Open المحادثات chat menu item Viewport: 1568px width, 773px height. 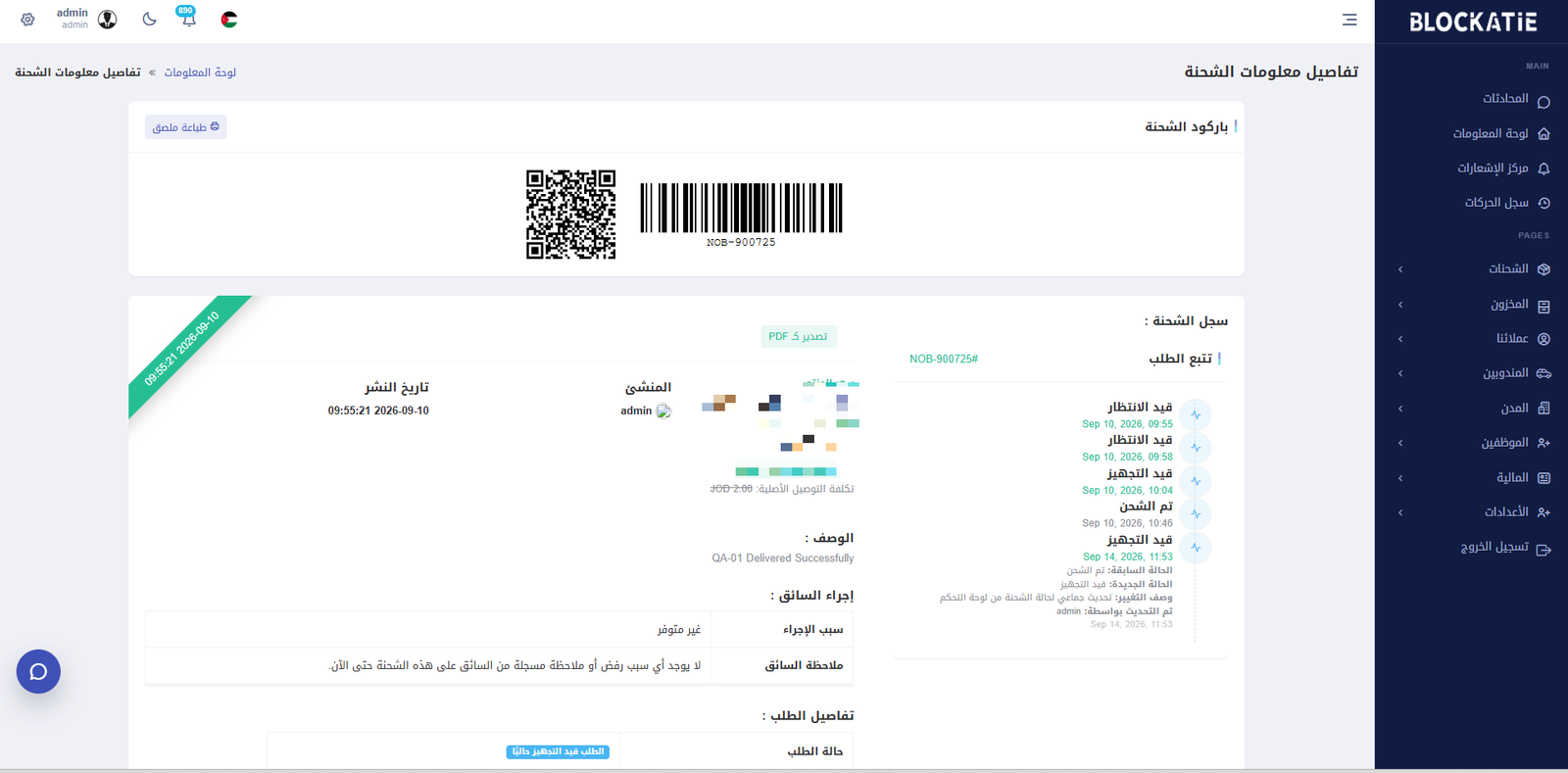coord(1505,99)
